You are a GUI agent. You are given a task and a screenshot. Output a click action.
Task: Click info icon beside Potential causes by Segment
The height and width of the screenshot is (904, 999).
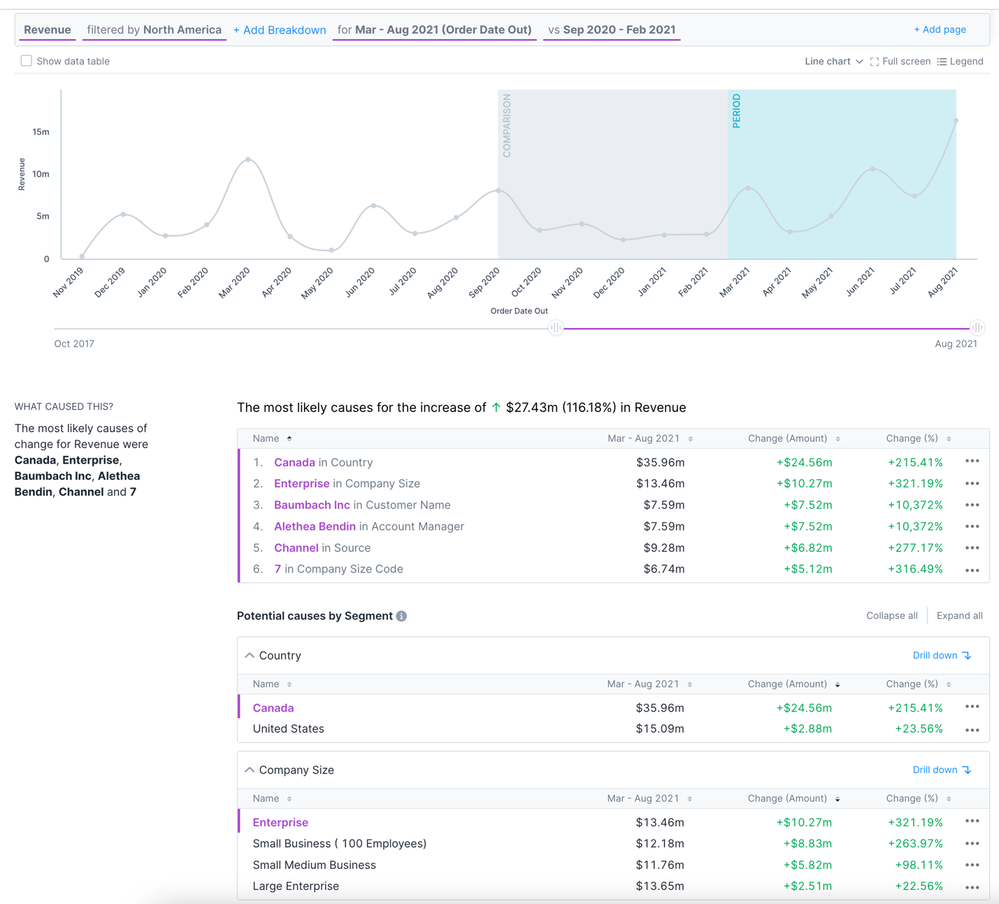[x=401, y=616]
